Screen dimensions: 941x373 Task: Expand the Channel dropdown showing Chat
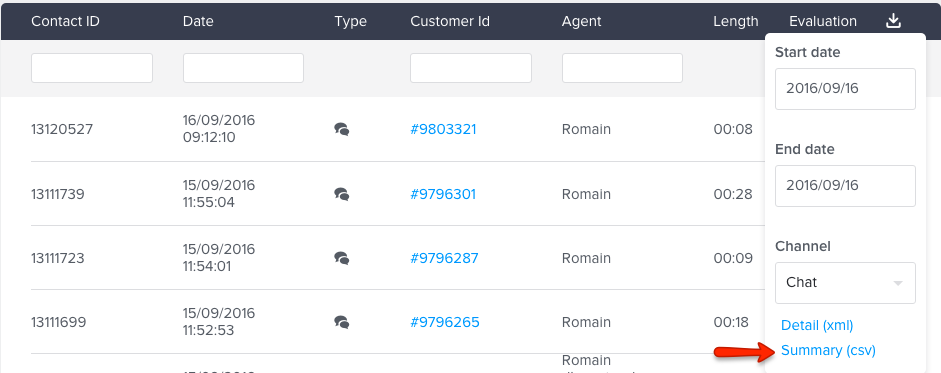845,282
